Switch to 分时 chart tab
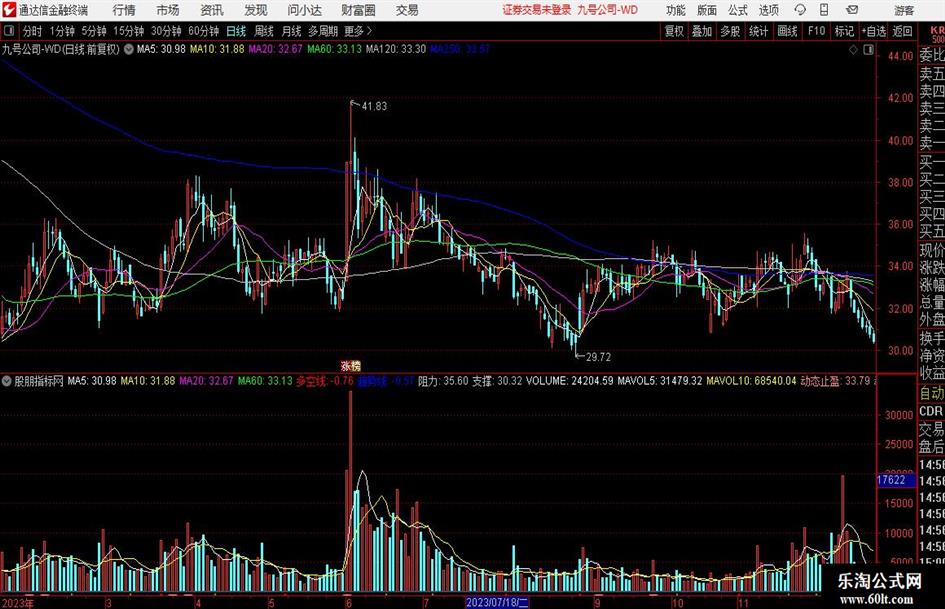The height and width of the screenshot is (609, 945). (32, 31)
